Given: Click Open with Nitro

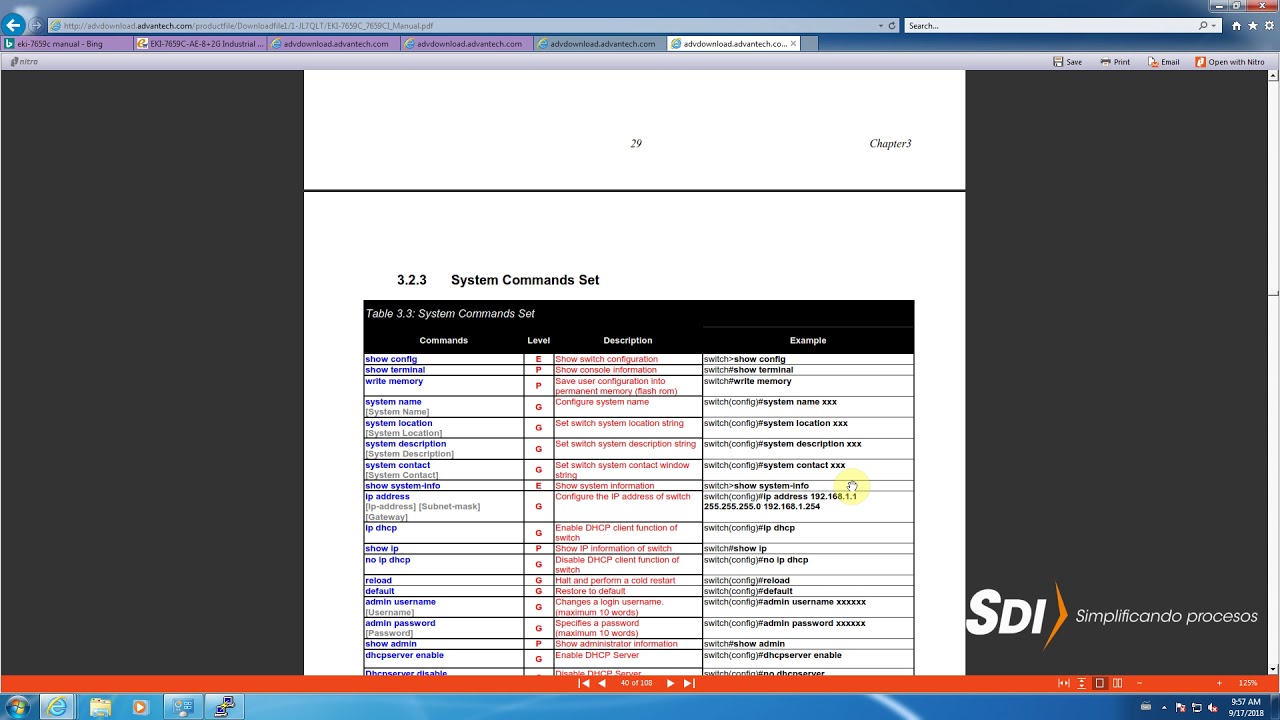Looking at the screenshot, I should (1230, 62).
